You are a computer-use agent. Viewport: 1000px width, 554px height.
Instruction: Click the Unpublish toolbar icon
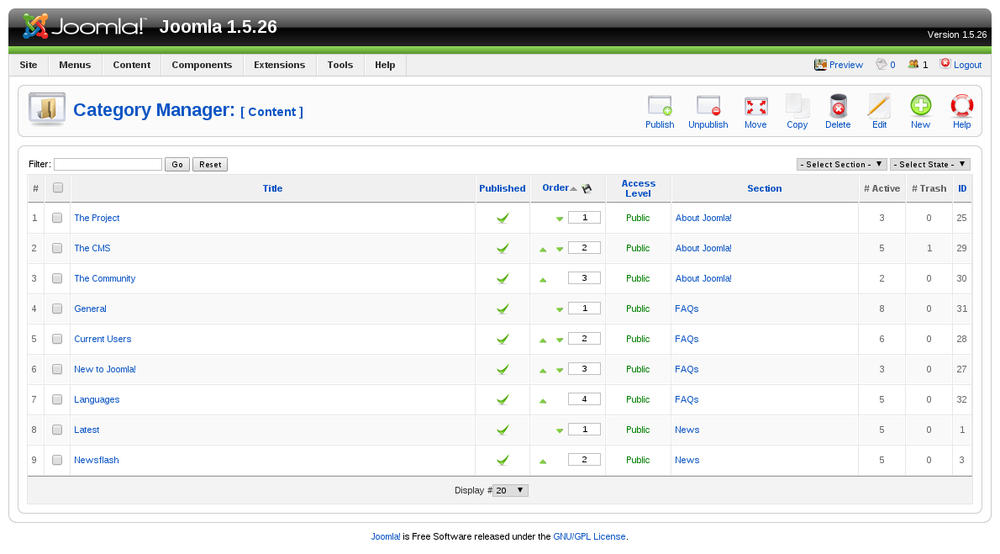point(708,106)
